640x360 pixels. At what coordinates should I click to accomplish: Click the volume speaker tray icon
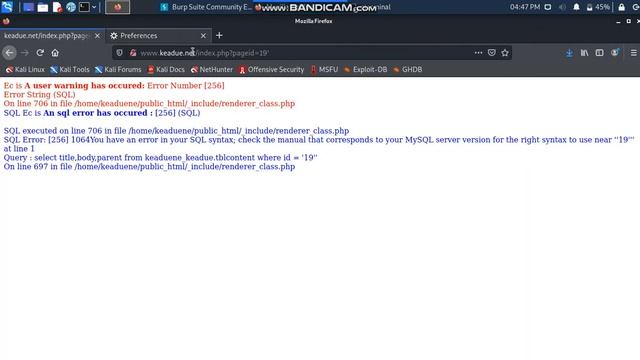click(562, 7)
